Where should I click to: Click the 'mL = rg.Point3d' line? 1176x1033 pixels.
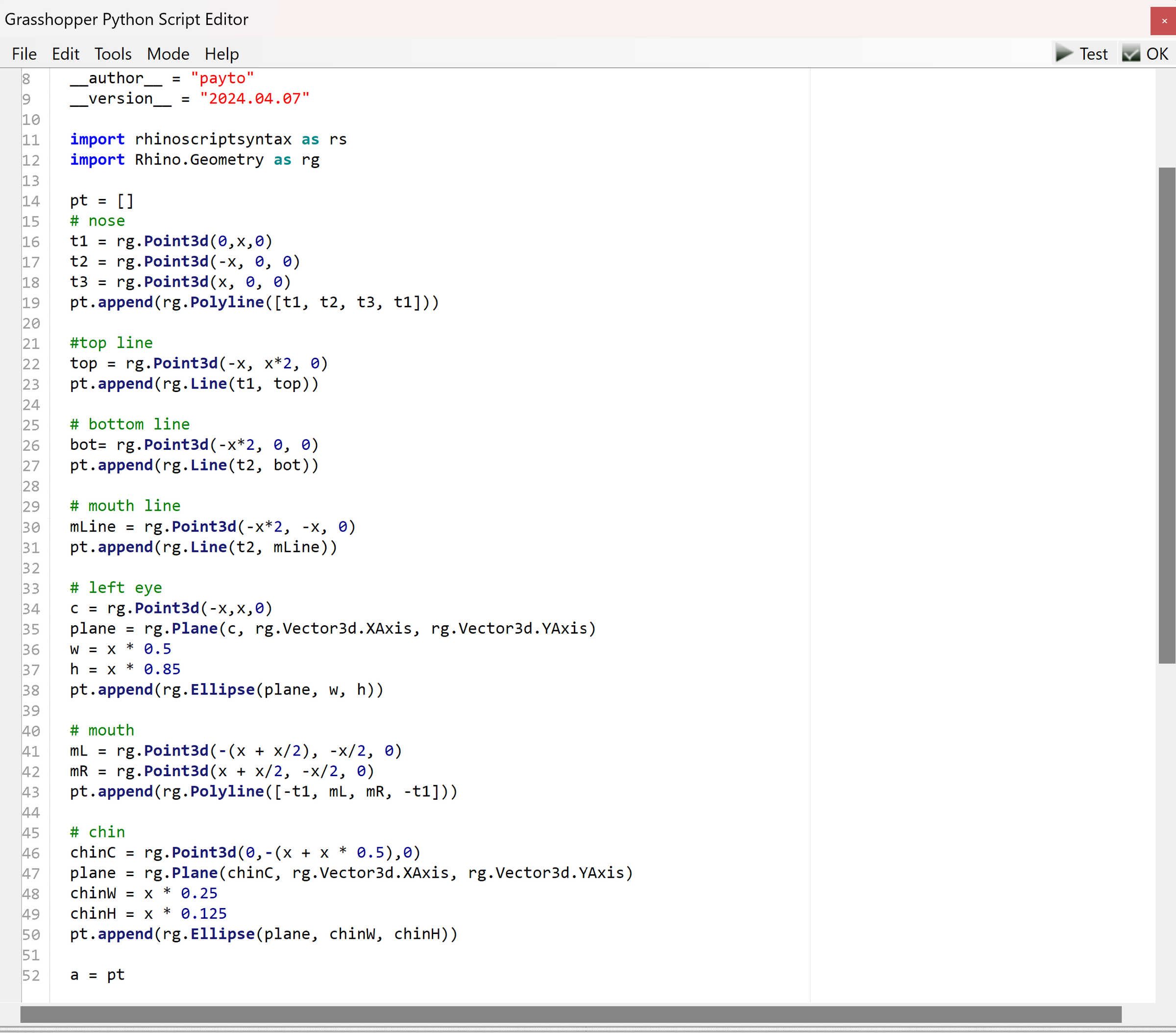236,751
